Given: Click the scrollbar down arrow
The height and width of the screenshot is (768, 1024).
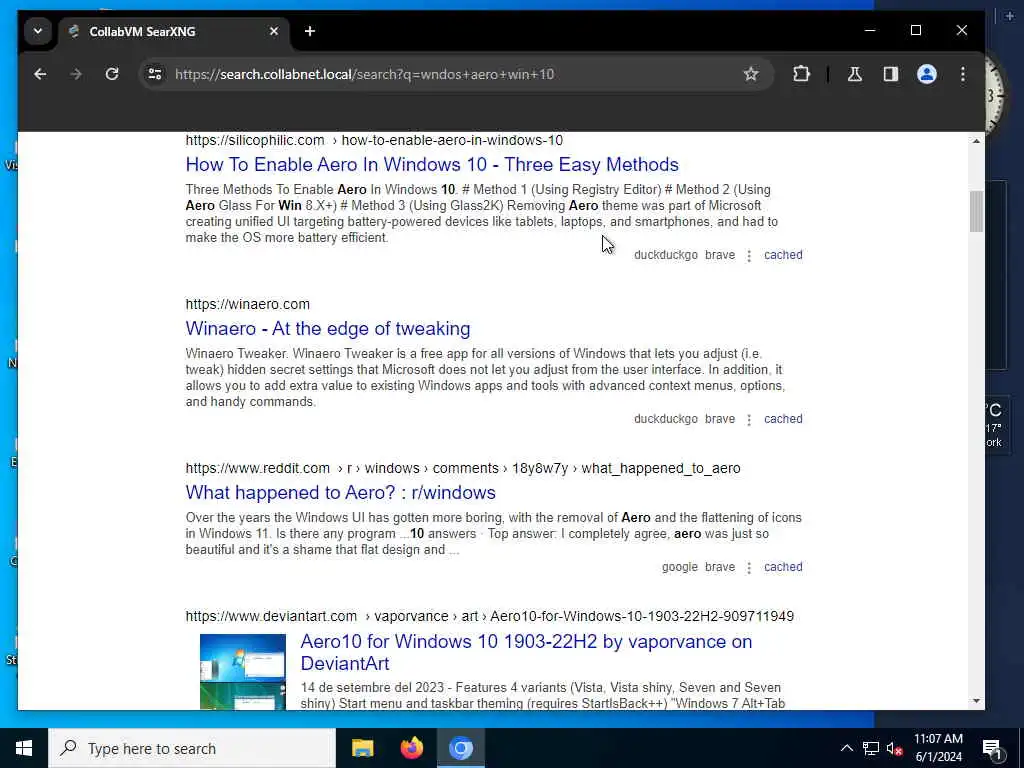Looking at the screenshot, I should click(976, 701).
